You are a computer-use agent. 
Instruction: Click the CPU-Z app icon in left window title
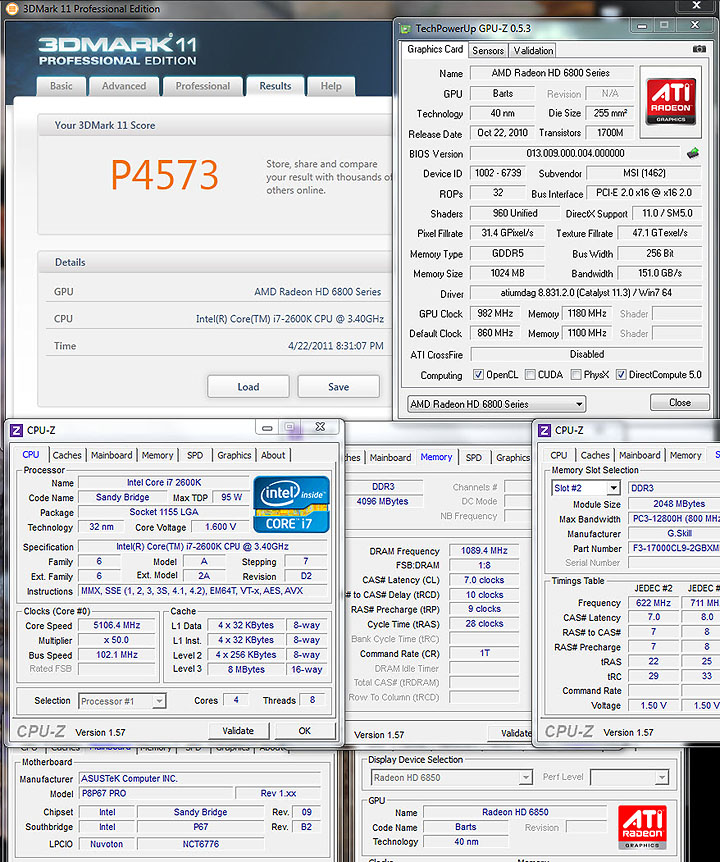(16, 430)
